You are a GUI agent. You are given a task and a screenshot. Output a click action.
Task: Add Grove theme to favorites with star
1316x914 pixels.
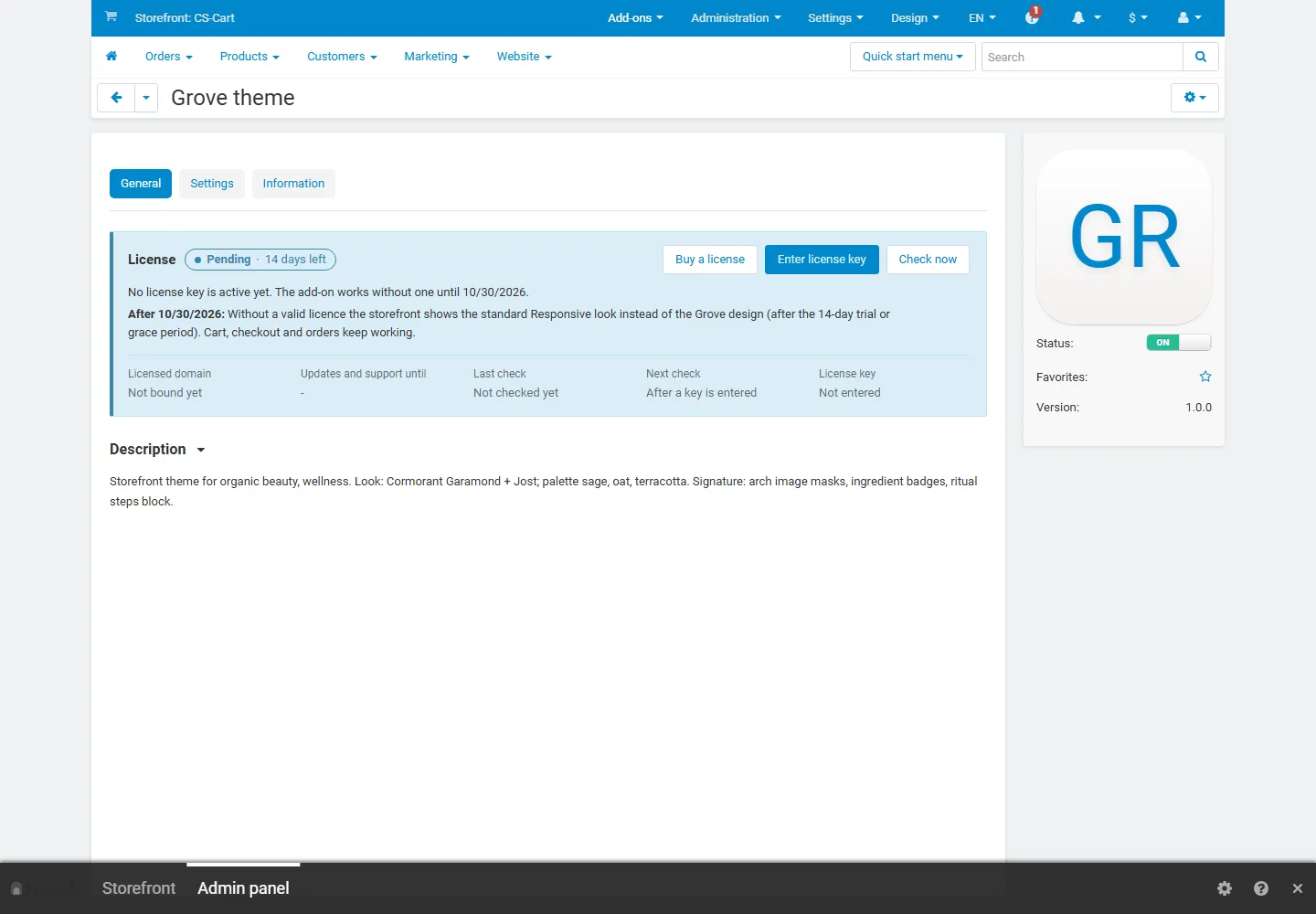click(x=1205, y=377)
